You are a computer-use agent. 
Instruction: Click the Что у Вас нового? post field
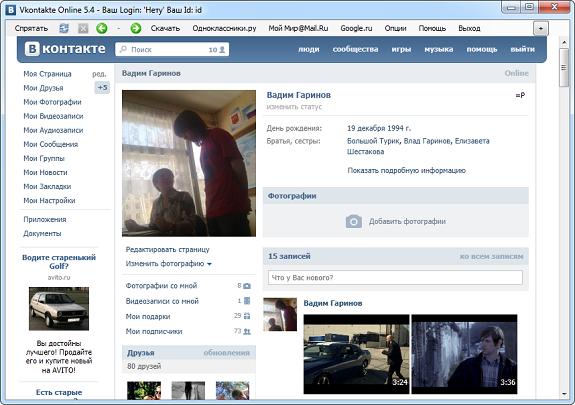pyautogui.click(x=395, y=278)
